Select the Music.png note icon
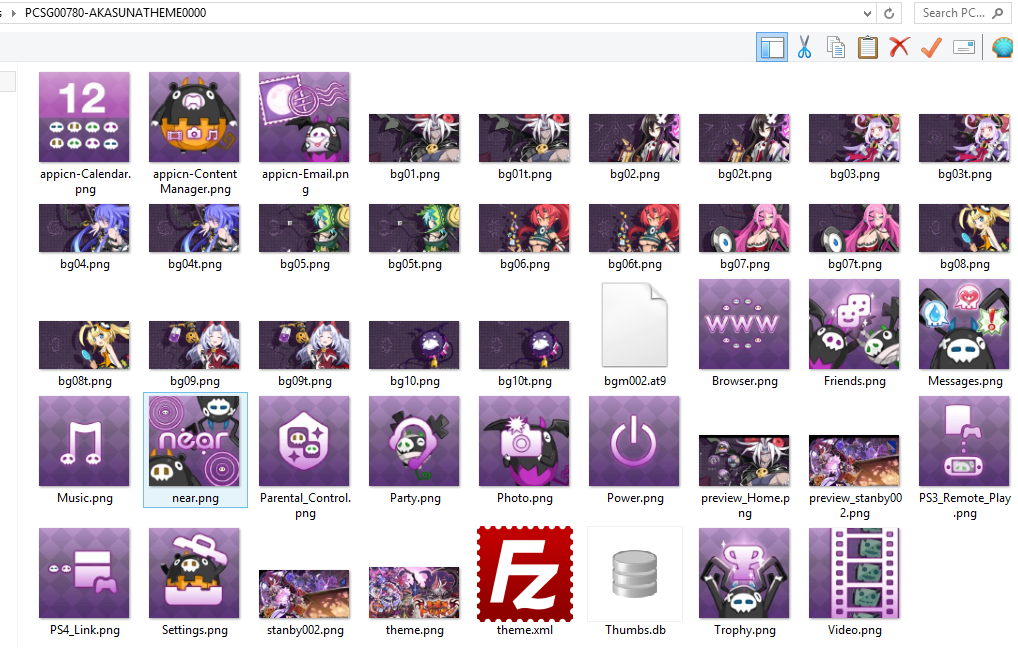The height and width of the screenshot is (648, 1018). (84, 442)
